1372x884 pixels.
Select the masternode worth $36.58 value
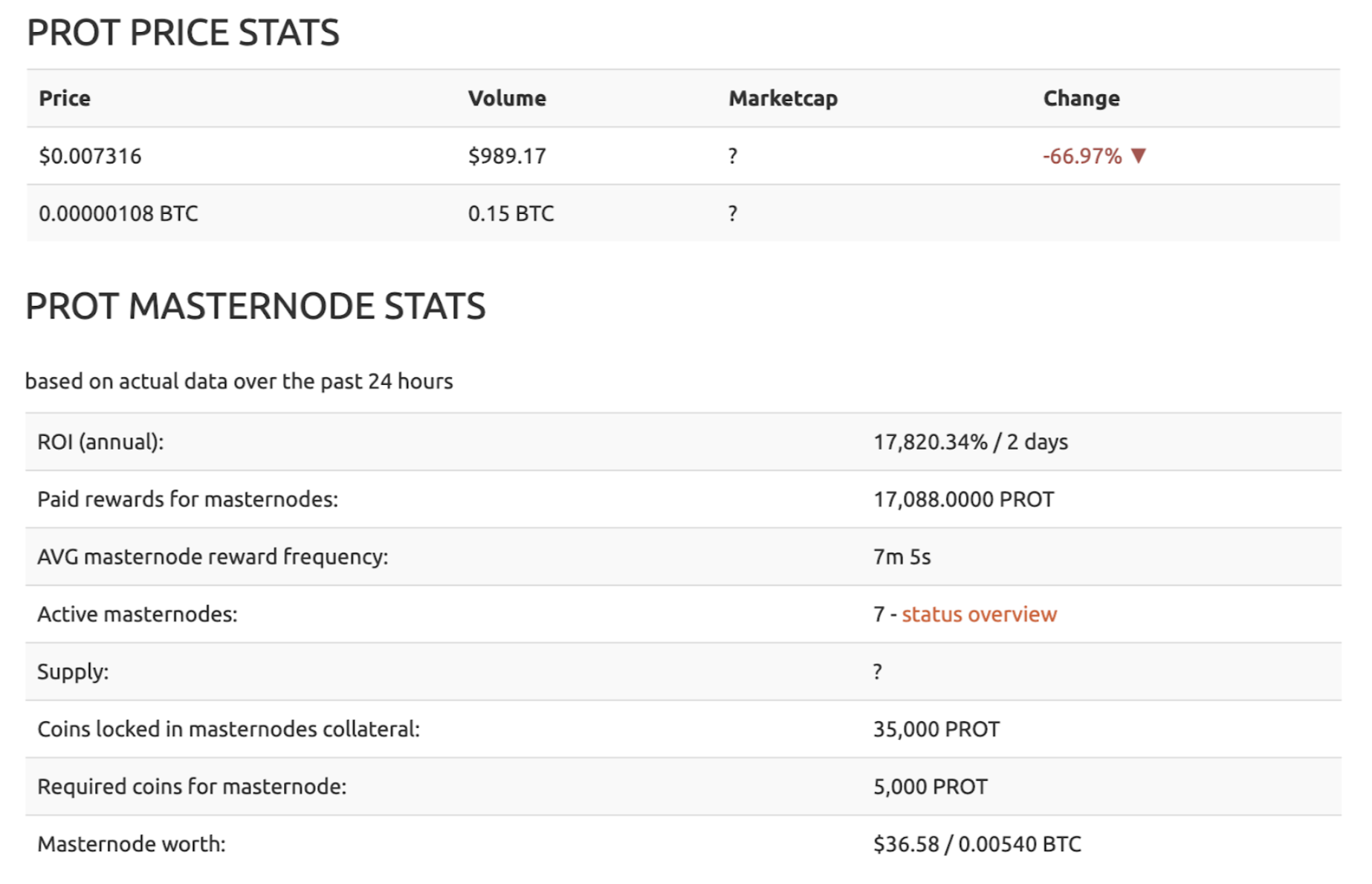[x=906, y=844]
